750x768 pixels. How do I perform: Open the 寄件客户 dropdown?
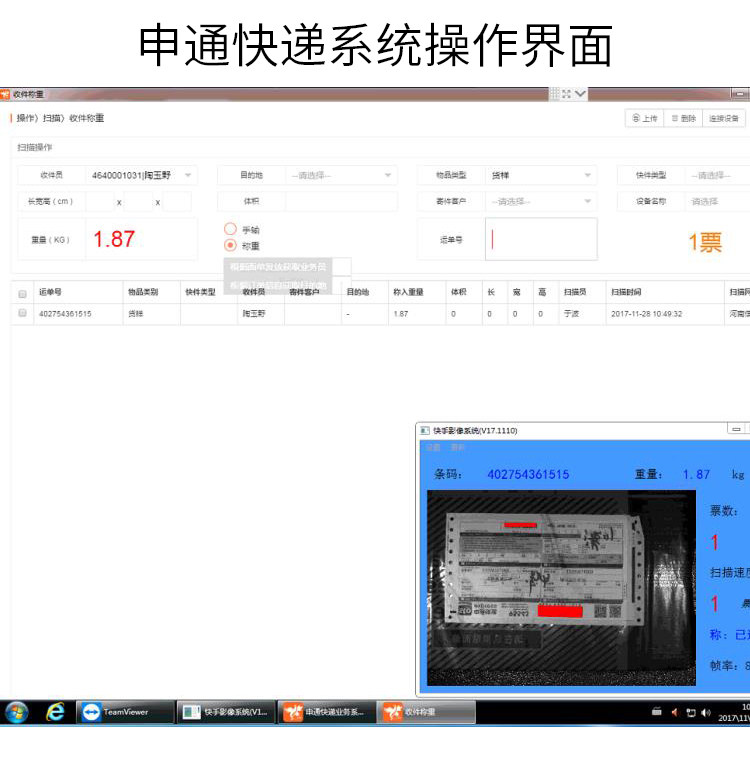pyautogui.click(x=541, y=201)
